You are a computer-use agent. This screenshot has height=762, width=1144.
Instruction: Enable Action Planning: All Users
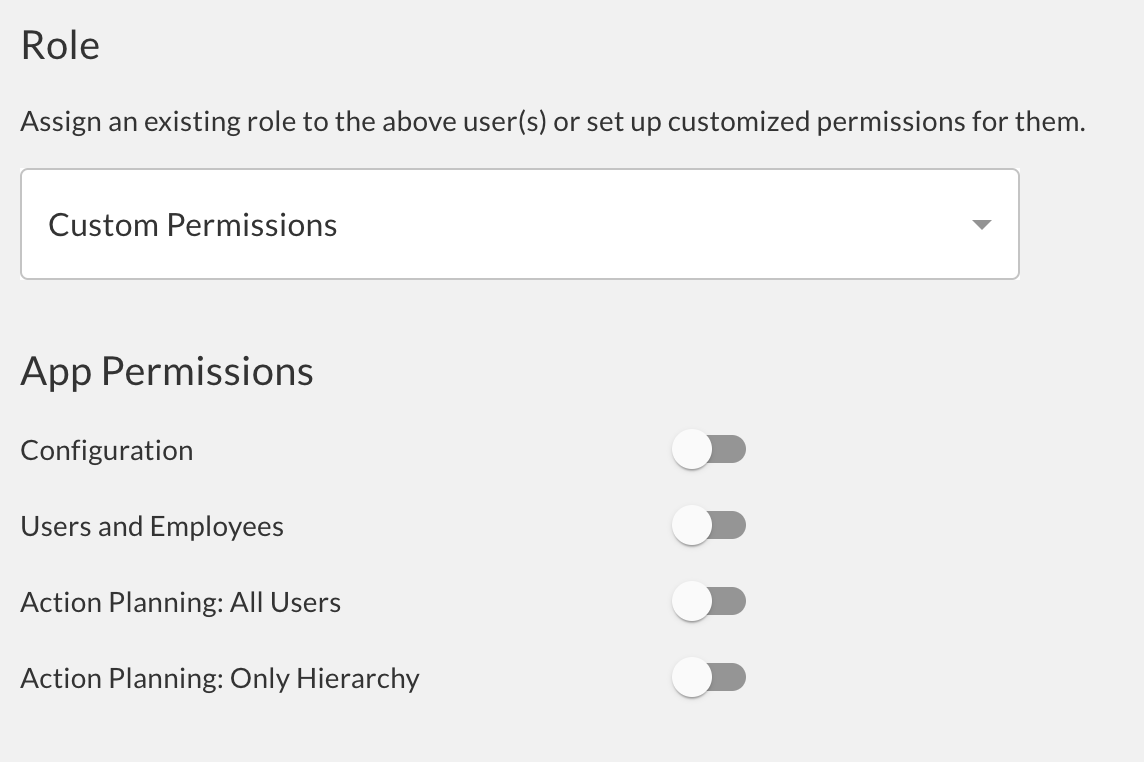tap(709, 601)
